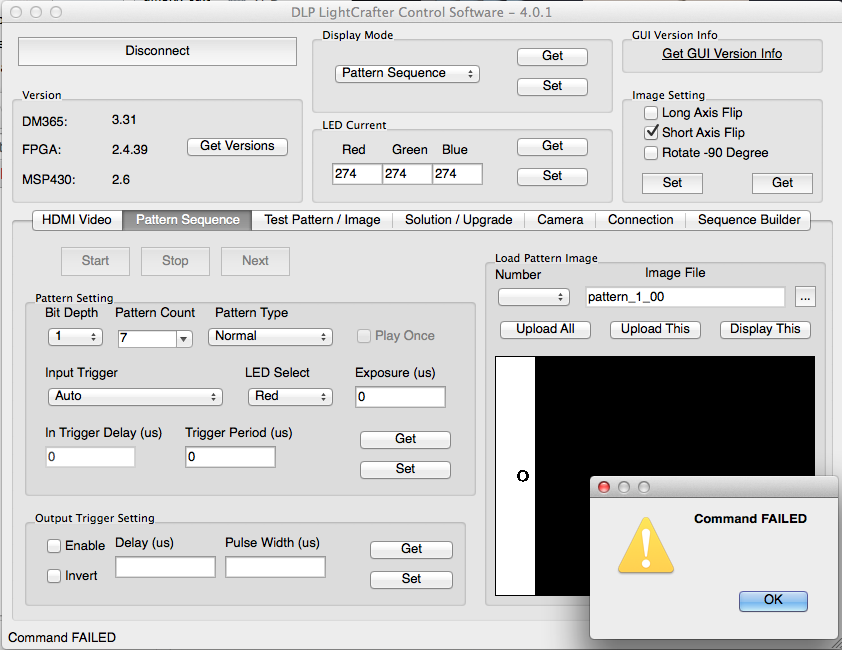Open the Test Pattern / Image tab
Image resolution: width=842 pixels, height=650 pixels.
pos(322,220)
